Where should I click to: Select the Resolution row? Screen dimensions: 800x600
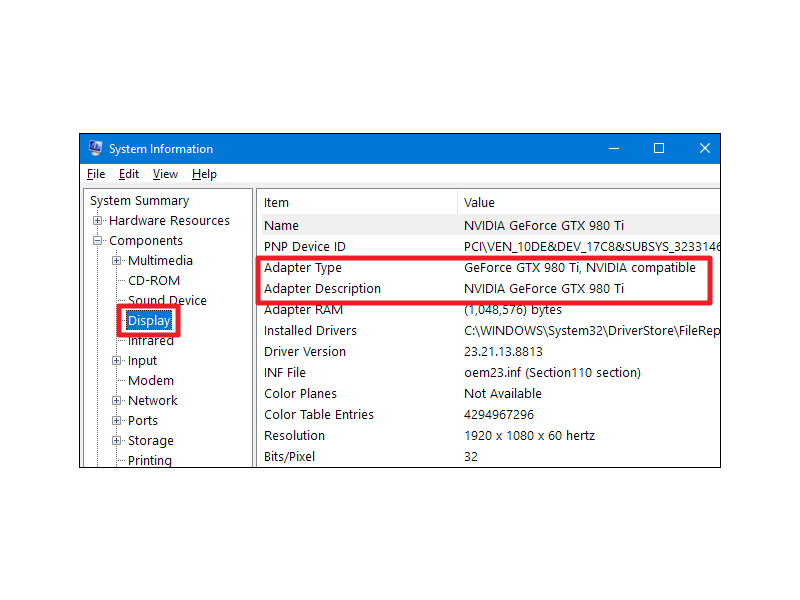coord(490,435)
